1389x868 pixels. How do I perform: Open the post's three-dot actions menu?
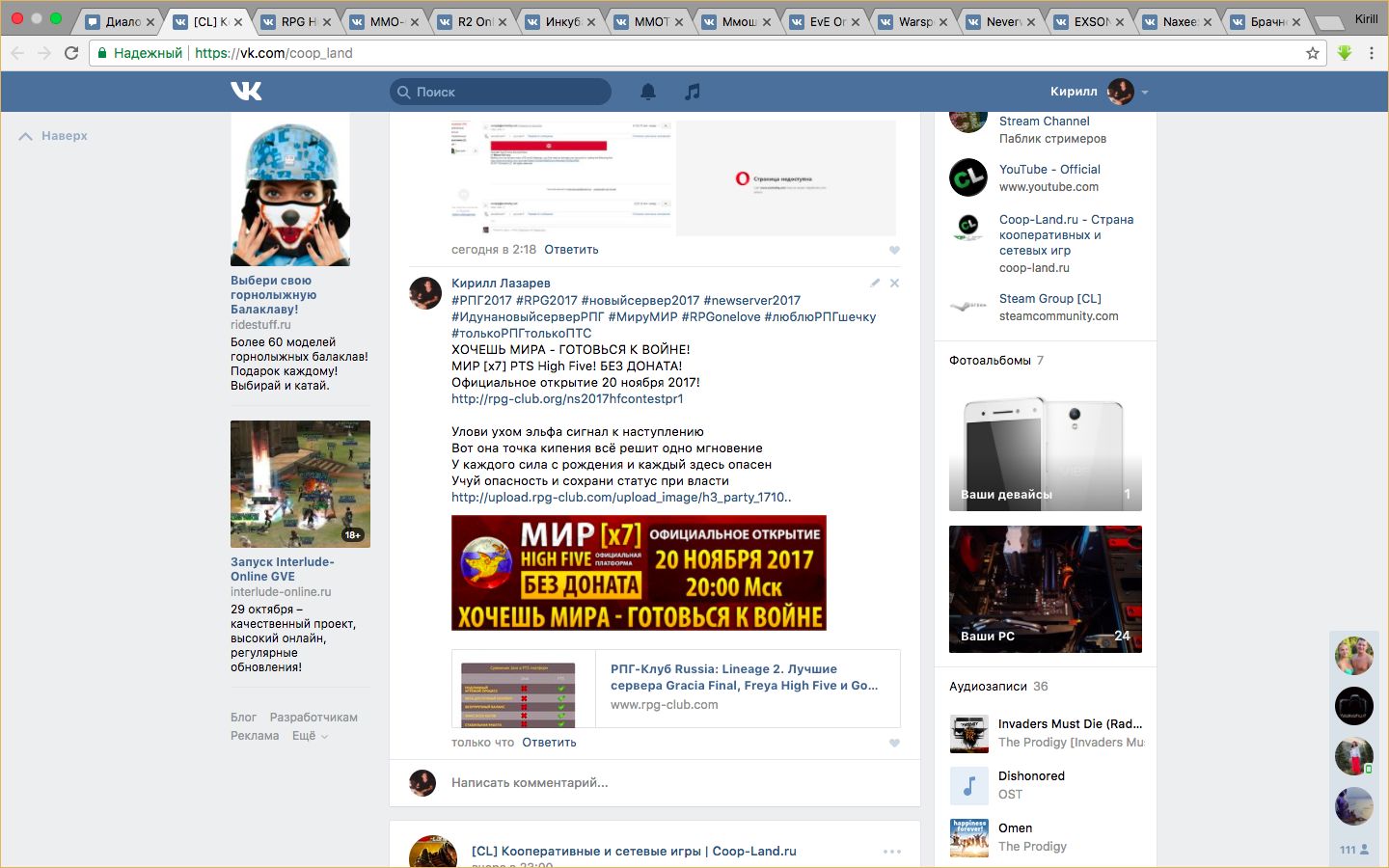tap(892, 852)
